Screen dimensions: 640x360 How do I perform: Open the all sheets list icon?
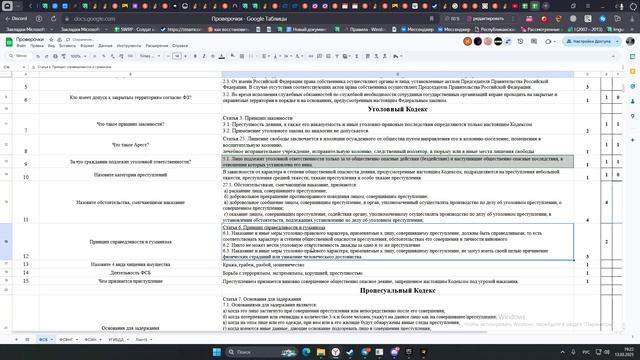tap(27, 340)
